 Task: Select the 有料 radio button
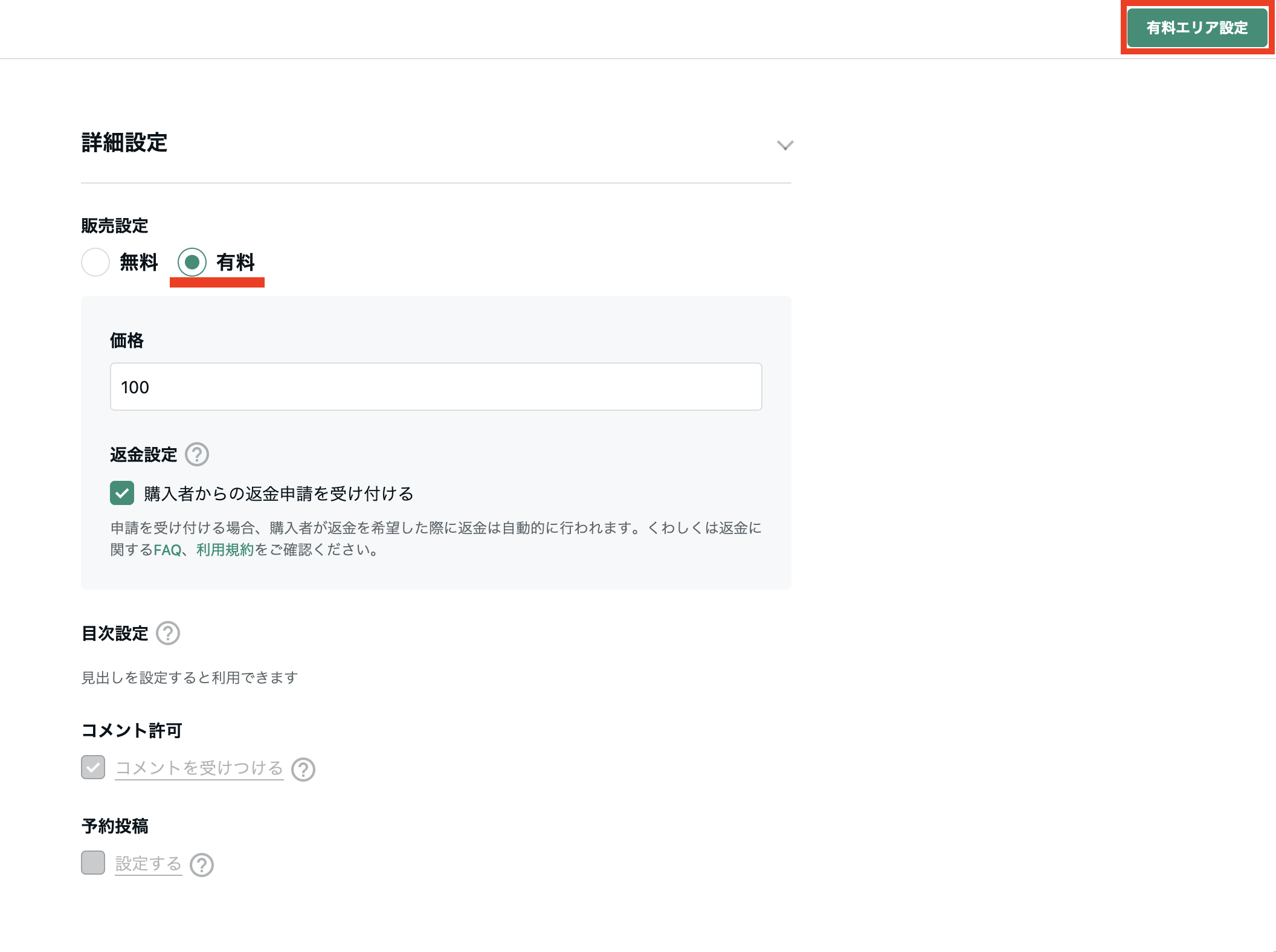(x=192, y=262)
